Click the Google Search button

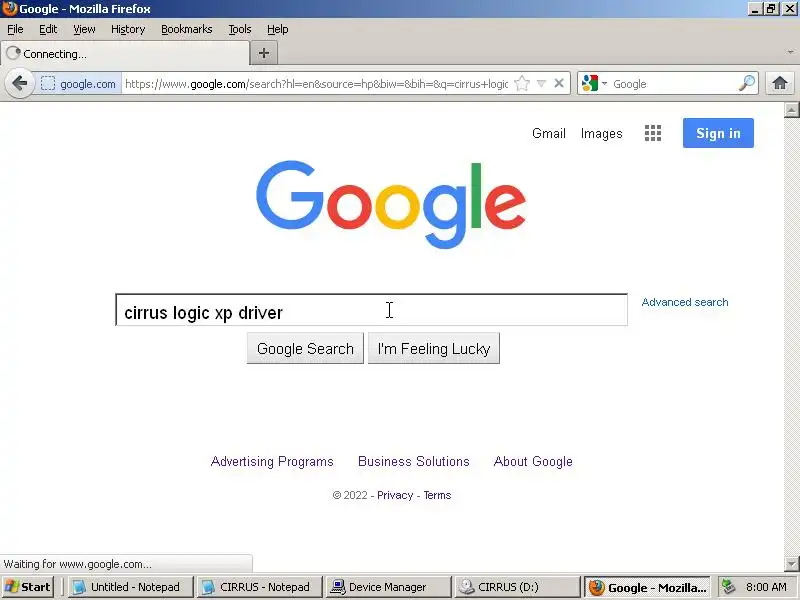(305, 348)
